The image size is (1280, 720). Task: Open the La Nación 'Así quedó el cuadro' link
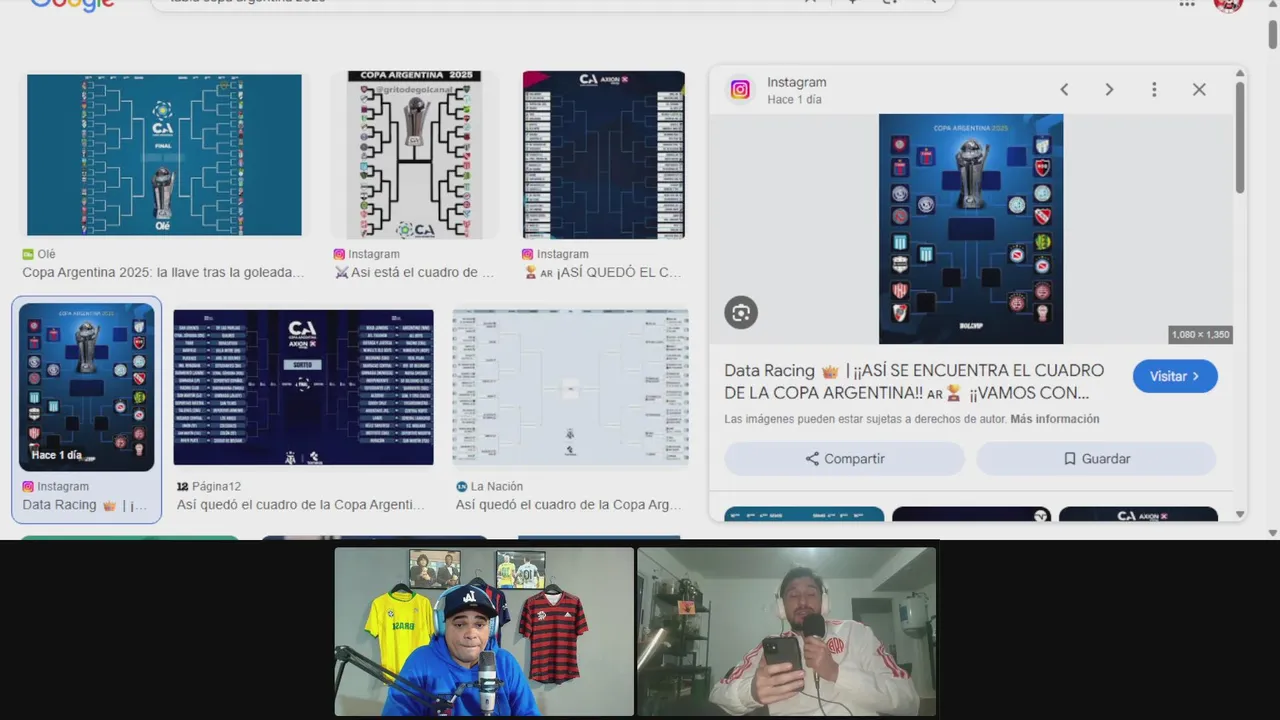[x=569, y=505]
